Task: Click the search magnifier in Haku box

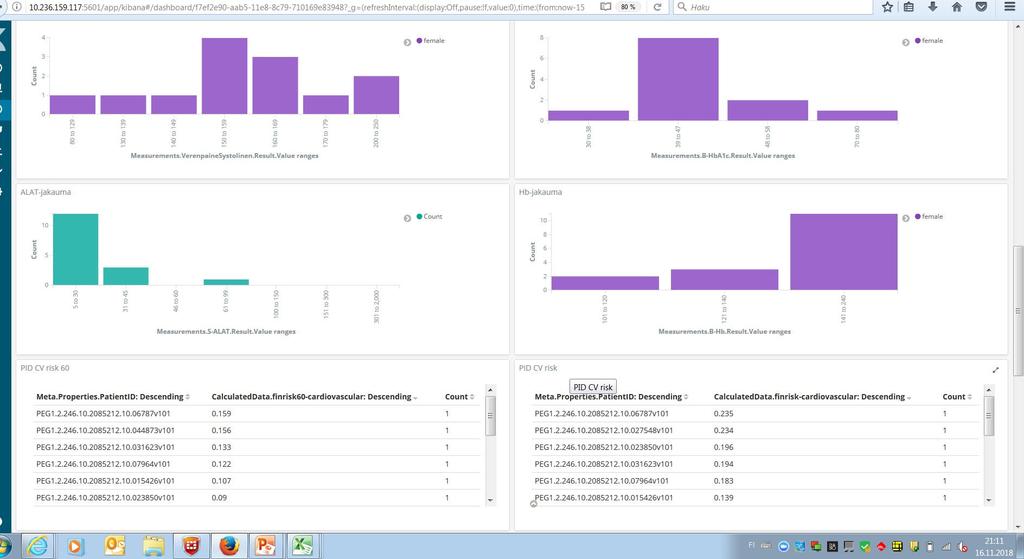Action: (x=682, y=7)
